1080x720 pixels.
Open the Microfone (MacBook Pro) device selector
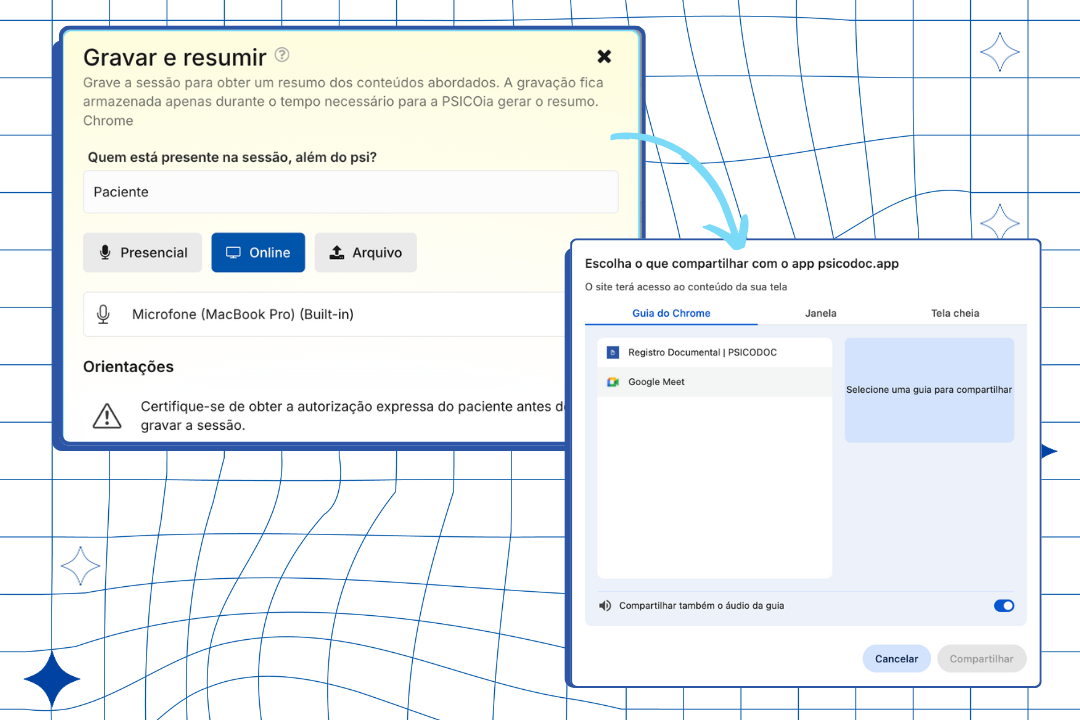point(330,314)
